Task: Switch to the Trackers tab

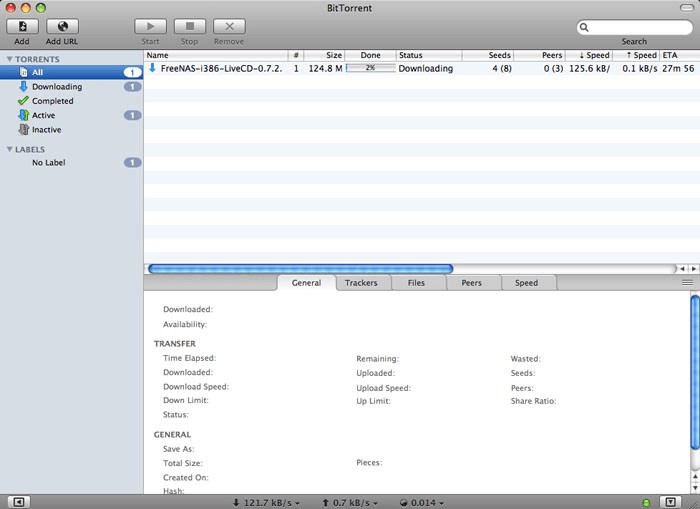Action: (361, 283)
